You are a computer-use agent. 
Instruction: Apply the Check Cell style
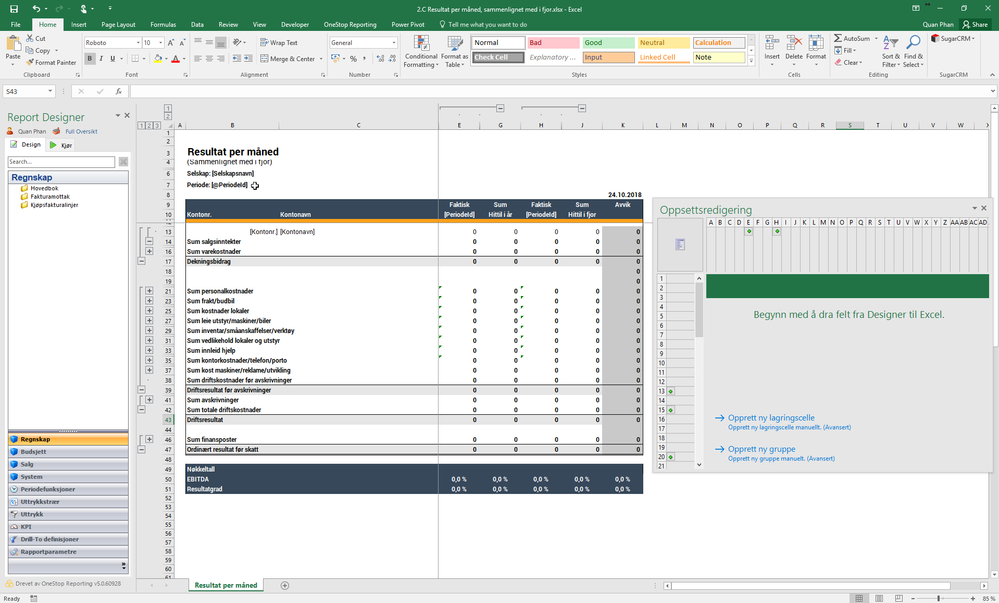[498, 57]
